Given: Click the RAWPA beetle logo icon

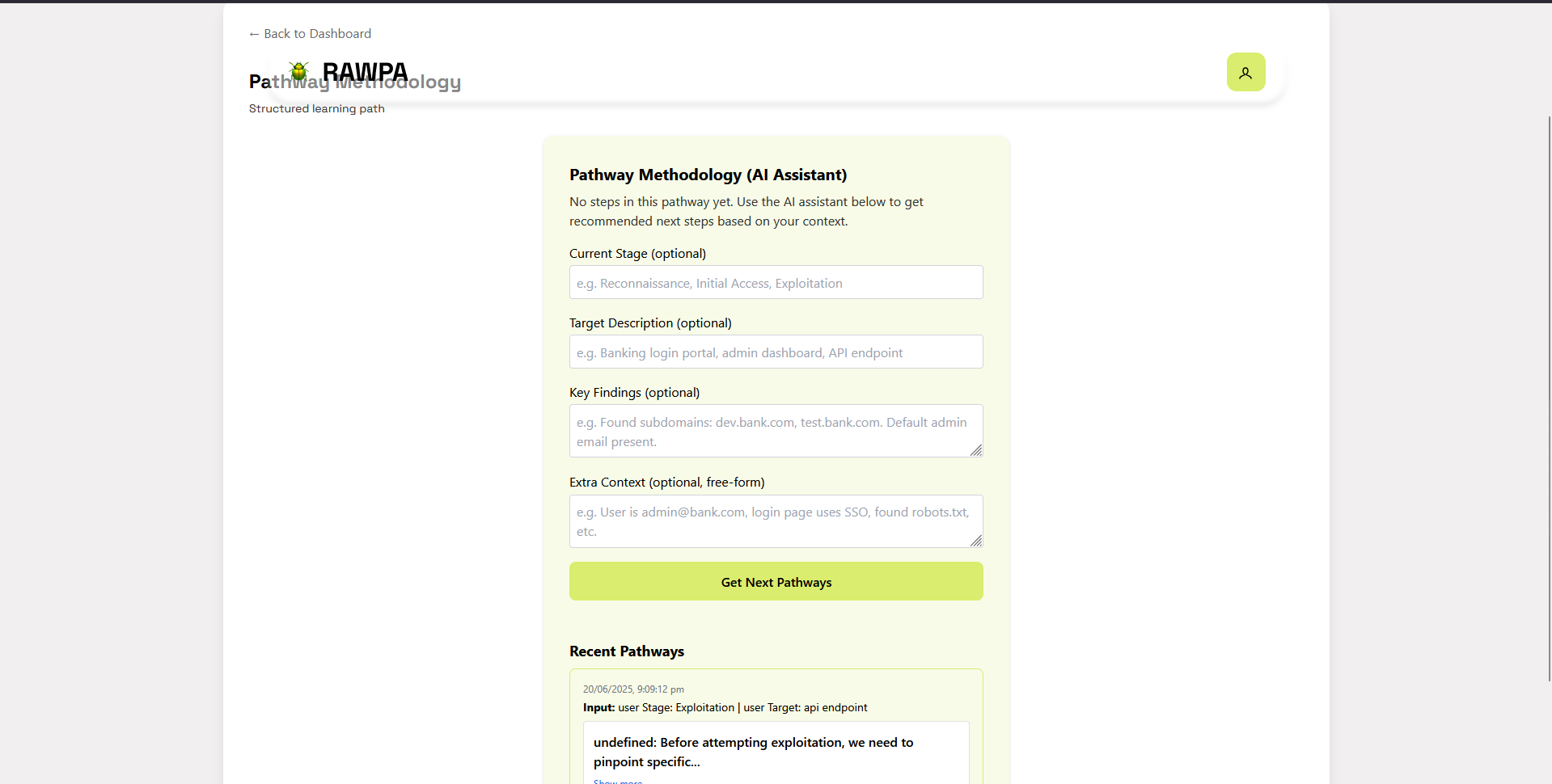Looking at the screenshot, I should (299, 71).
